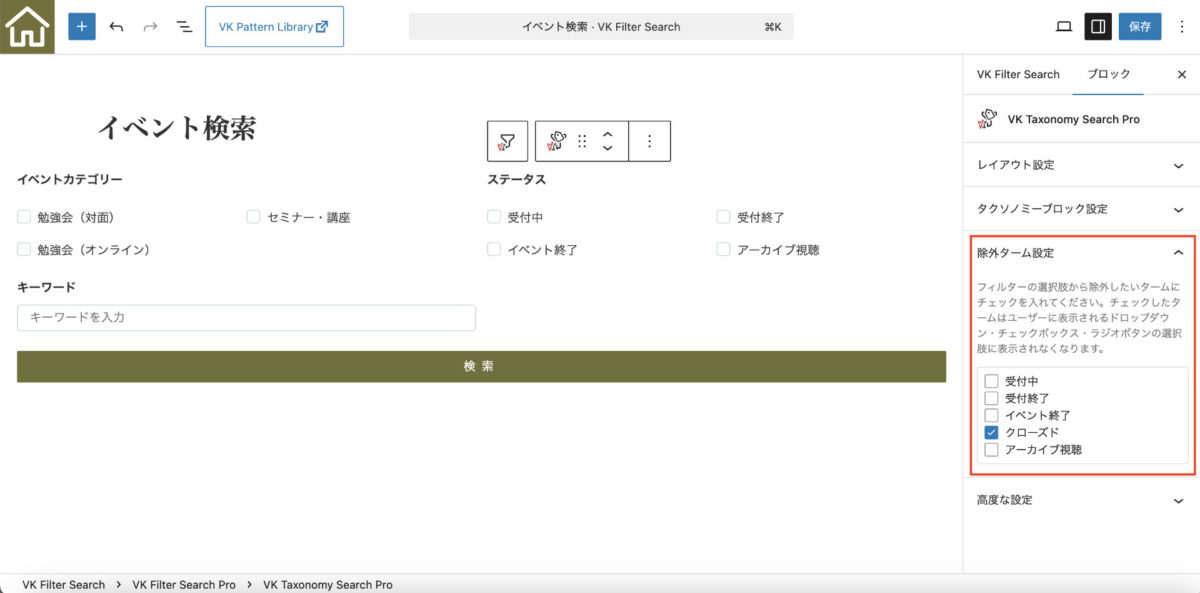Viewport: 1200px width, 593px height.
Task: Check クローズド in excluded terms list
Action: (991, 432)
